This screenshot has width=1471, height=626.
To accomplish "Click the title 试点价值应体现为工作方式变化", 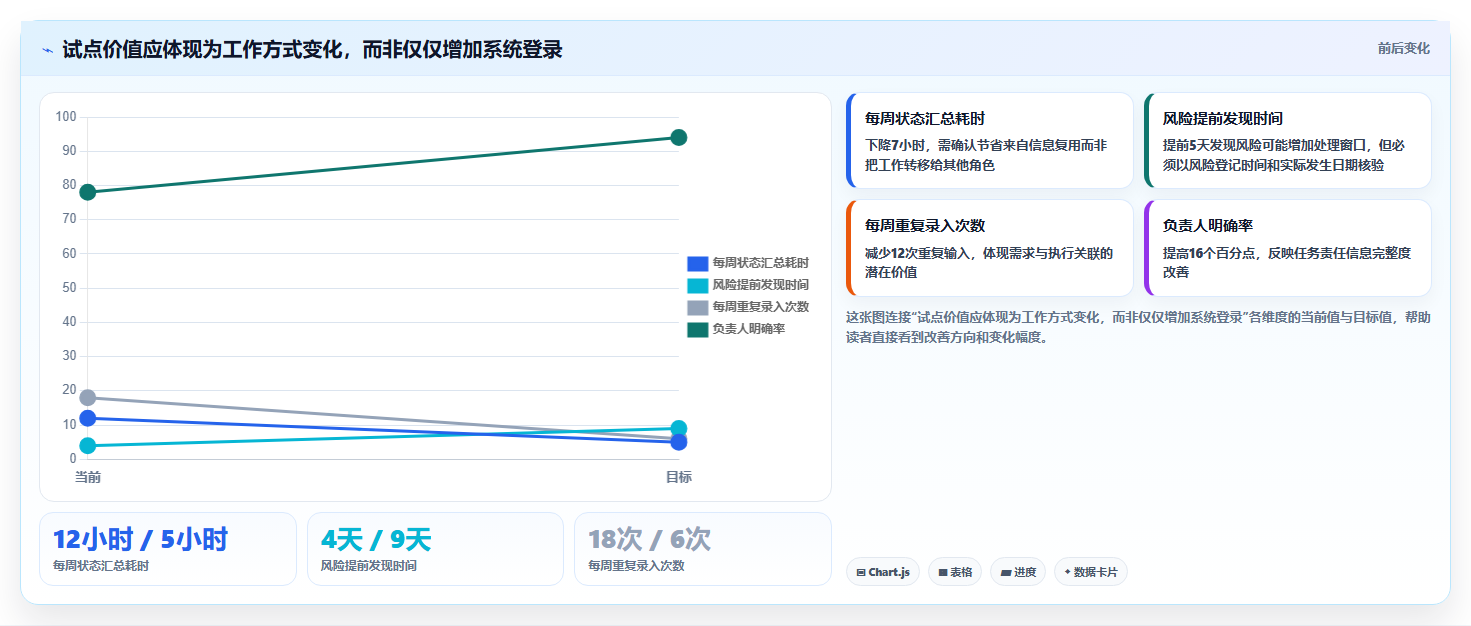I will click(312, 49).
